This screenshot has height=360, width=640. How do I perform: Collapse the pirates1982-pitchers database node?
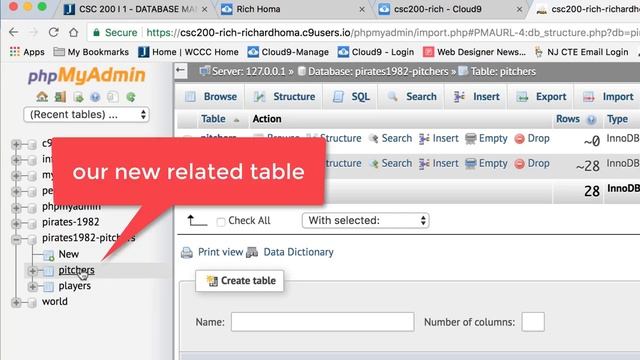tap(16, 239)
